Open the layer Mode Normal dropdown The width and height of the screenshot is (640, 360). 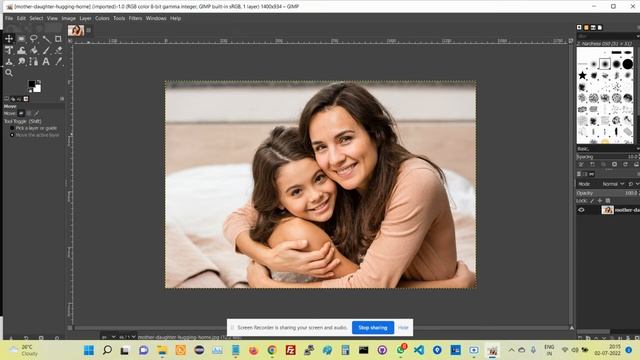613,184
